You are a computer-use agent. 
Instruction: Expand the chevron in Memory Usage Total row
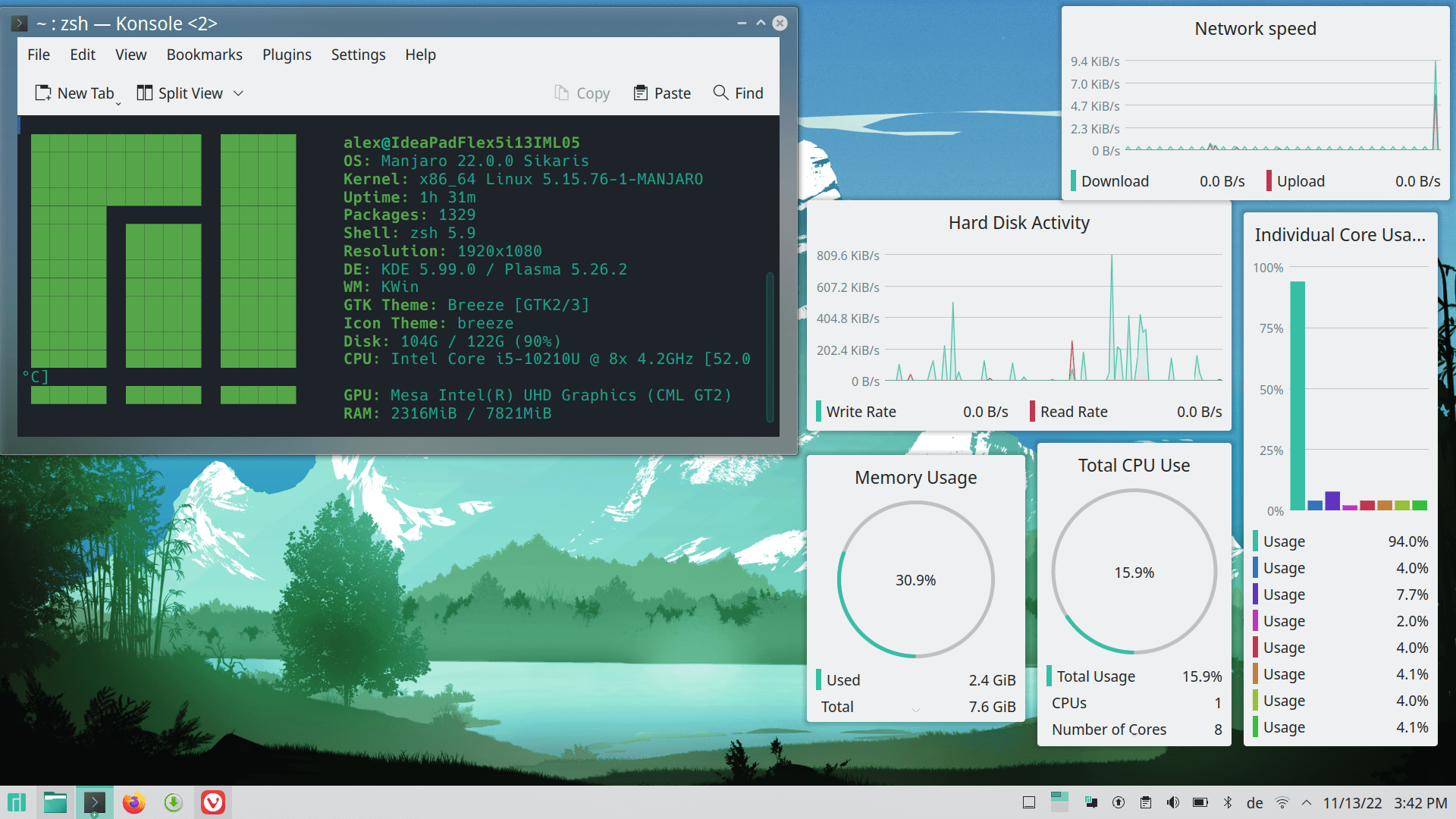coord(916,710)
